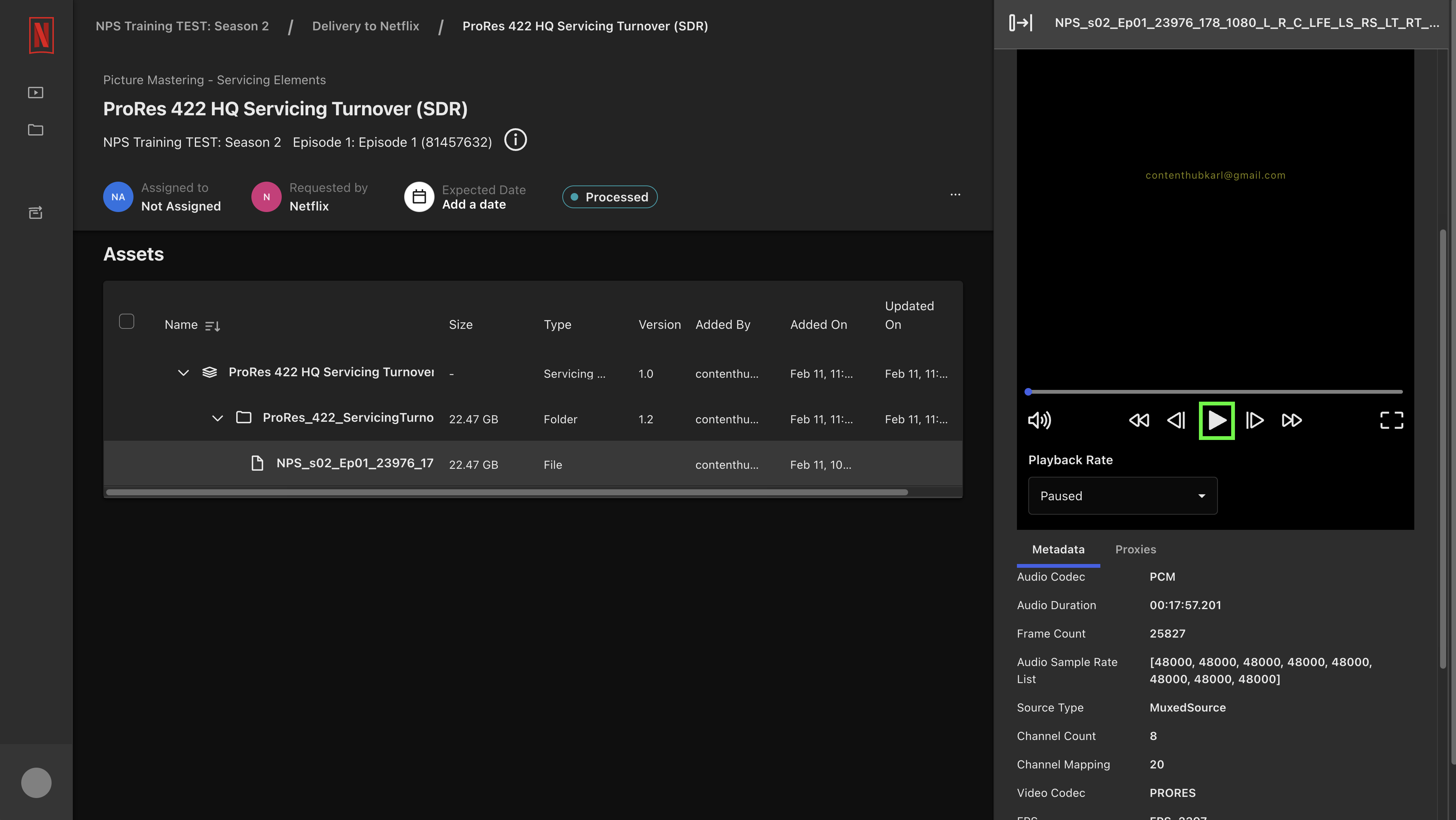Viewport: 1456px width, 820px height.
Task: Open the Playback Rate dropdown
Action: coord(1122,495)
